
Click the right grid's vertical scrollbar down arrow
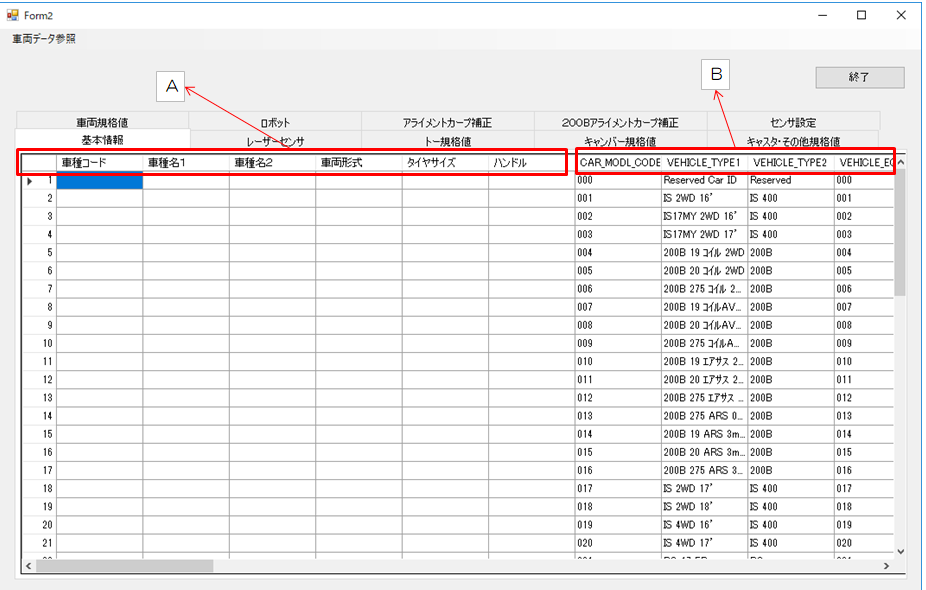coord(900,550)
